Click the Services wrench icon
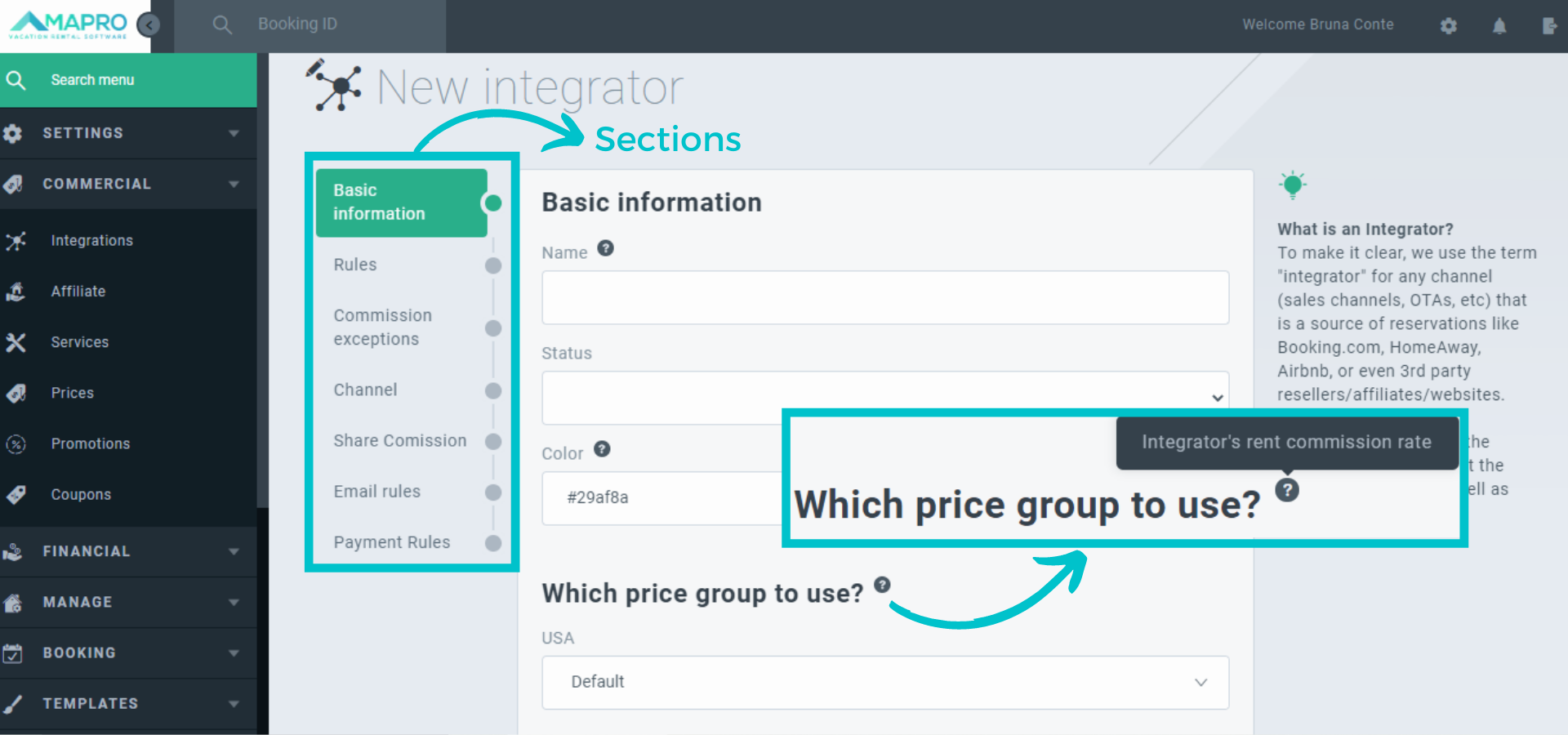Viewport: 1568px width, 735px height. [x=16, y=342]
